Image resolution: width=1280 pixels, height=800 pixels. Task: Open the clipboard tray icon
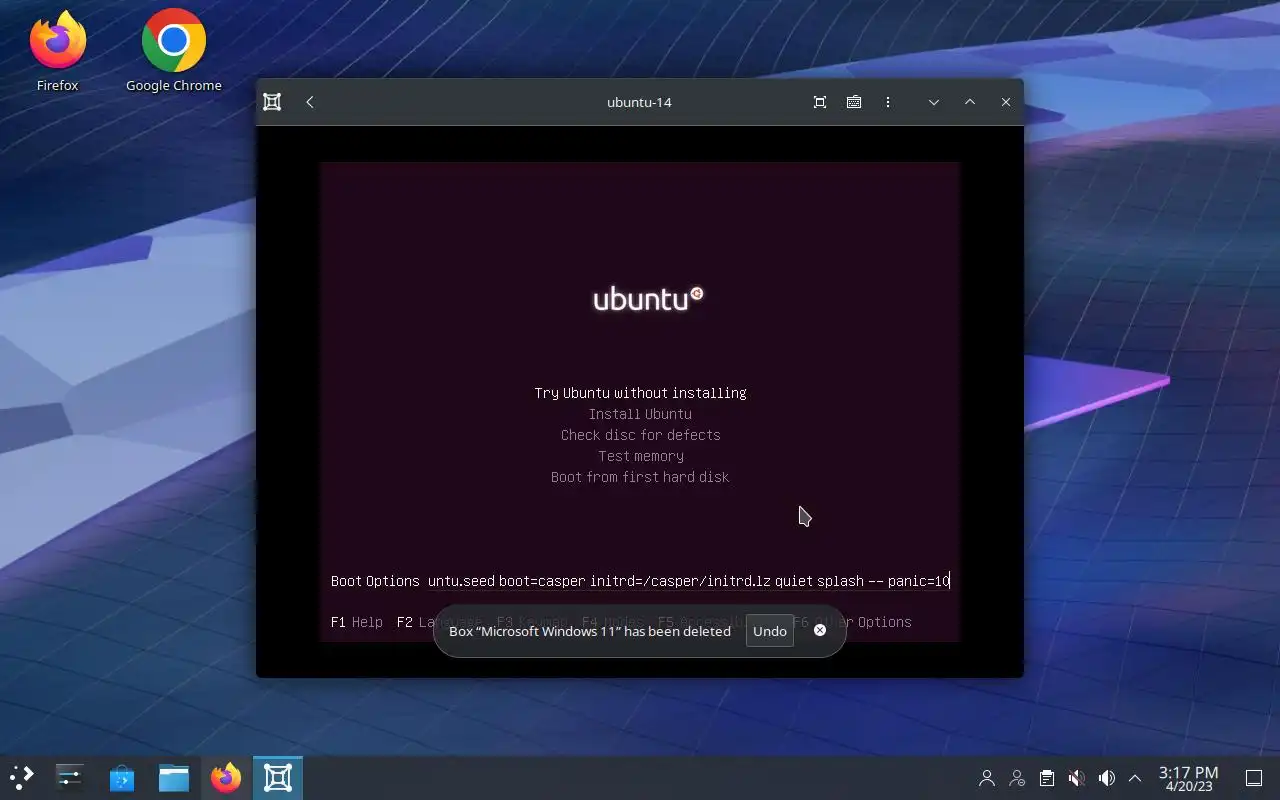tap(1046, 778)
